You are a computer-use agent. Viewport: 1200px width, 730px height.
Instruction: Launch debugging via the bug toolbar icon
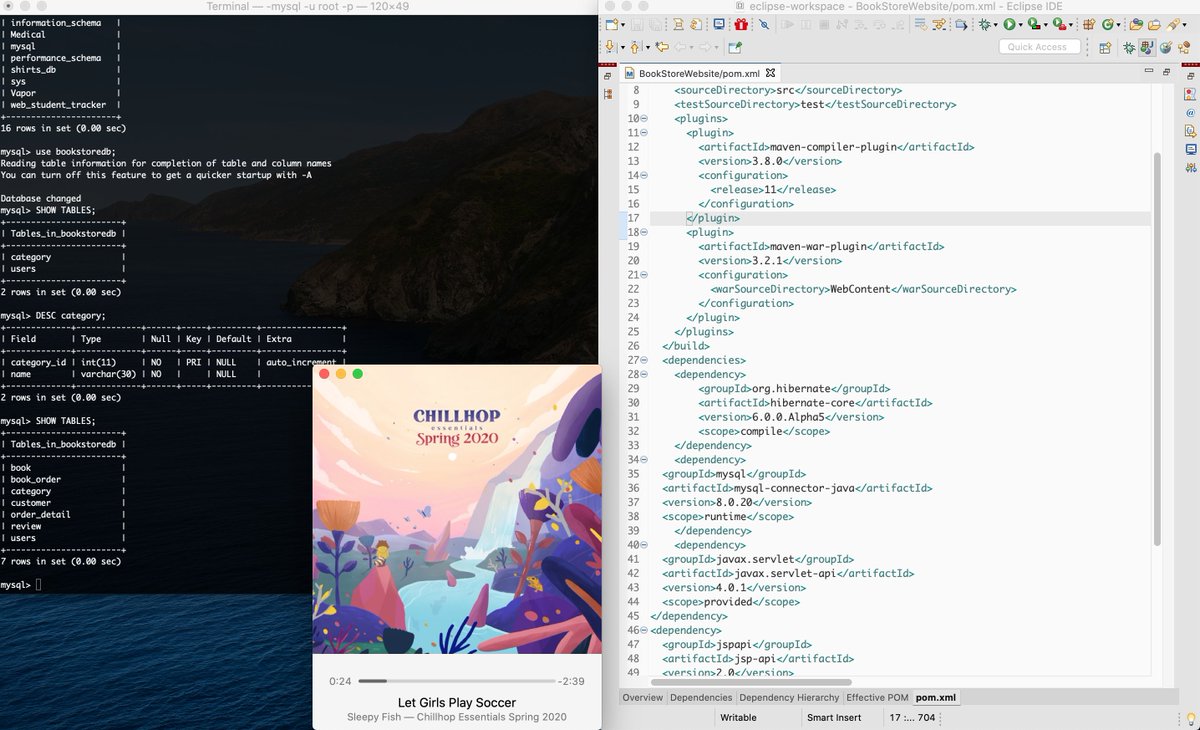pos(985,24)
